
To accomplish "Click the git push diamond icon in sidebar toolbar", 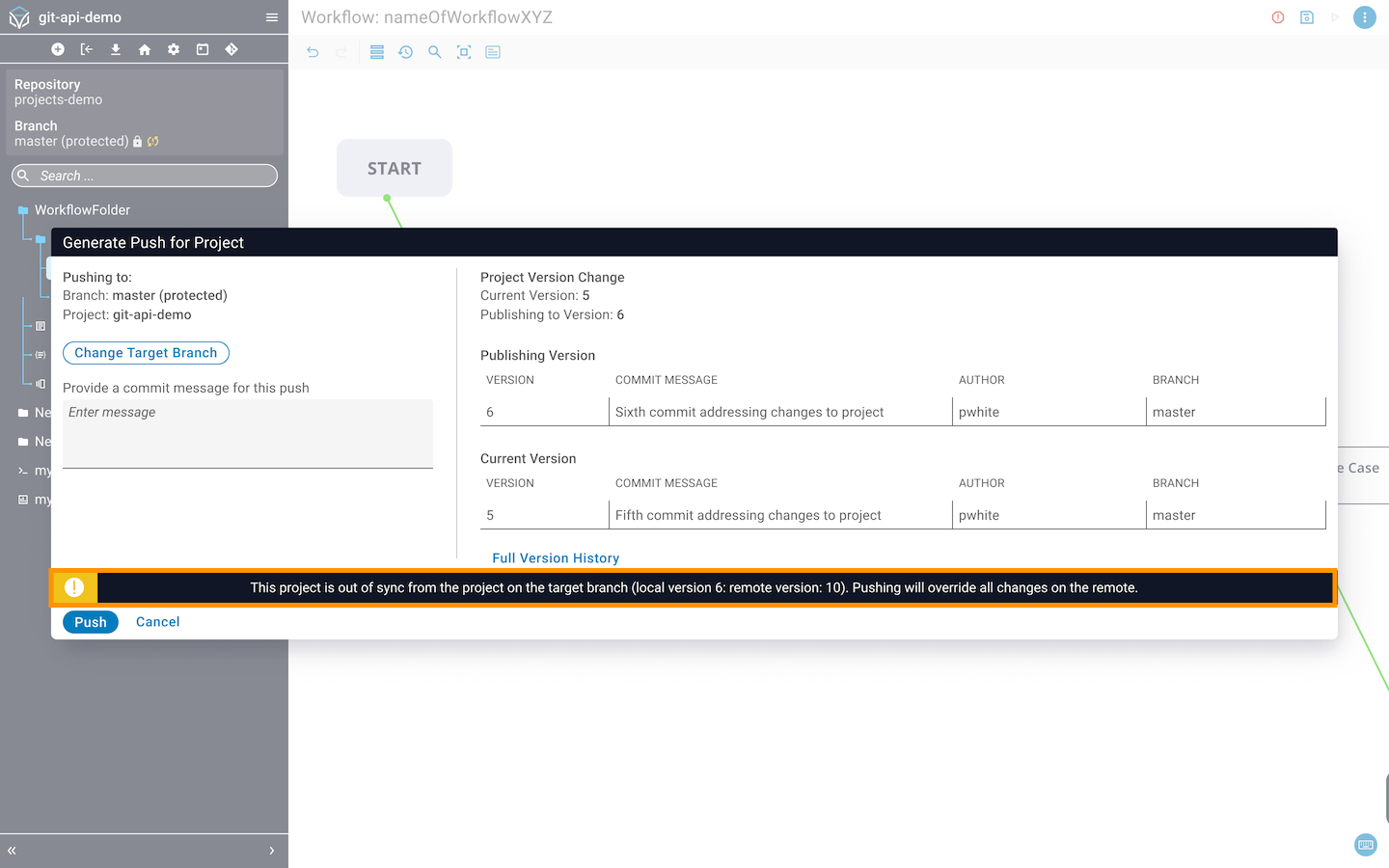I will point(231,49).
